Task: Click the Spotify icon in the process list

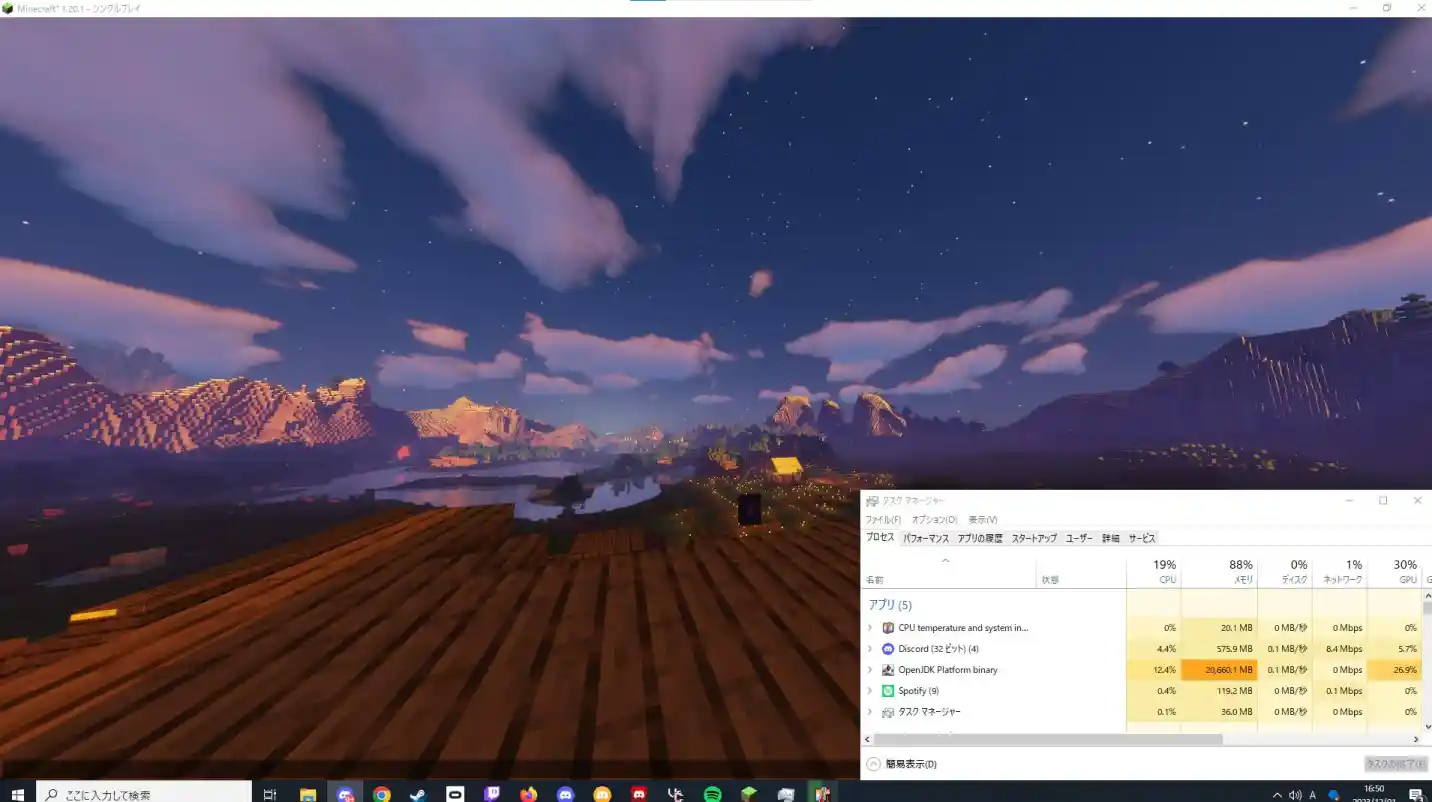Action: click(x=888, y=691)
